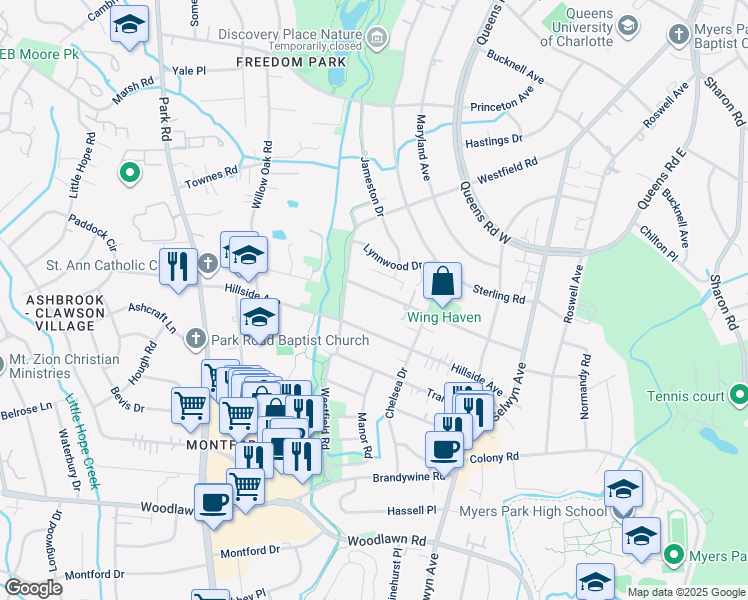Click the Queens University of Charlotte label

[x=577, y=27]
